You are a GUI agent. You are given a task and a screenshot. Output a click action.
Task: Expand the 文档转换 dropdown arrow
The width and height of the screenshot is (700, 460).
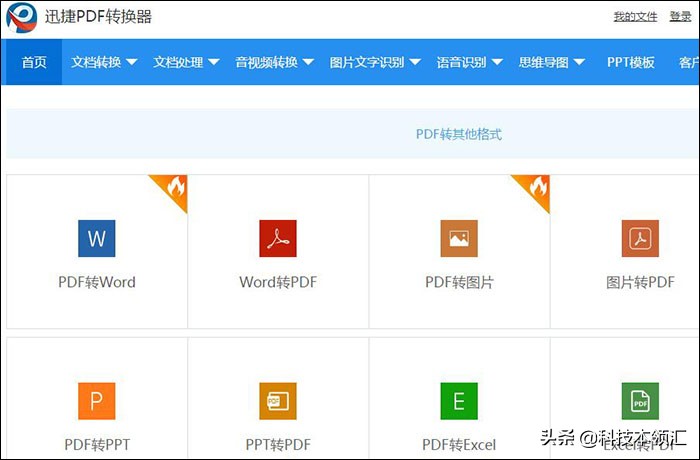[131, 62]
